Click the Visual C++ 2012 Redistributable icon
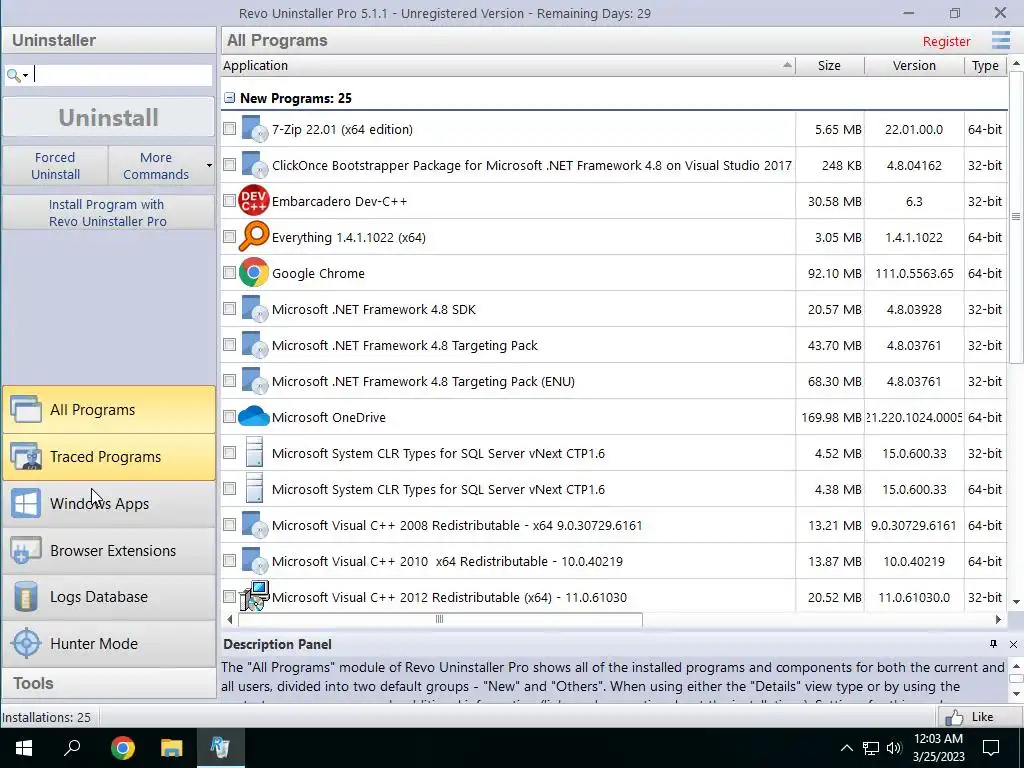 click(254, 596)
